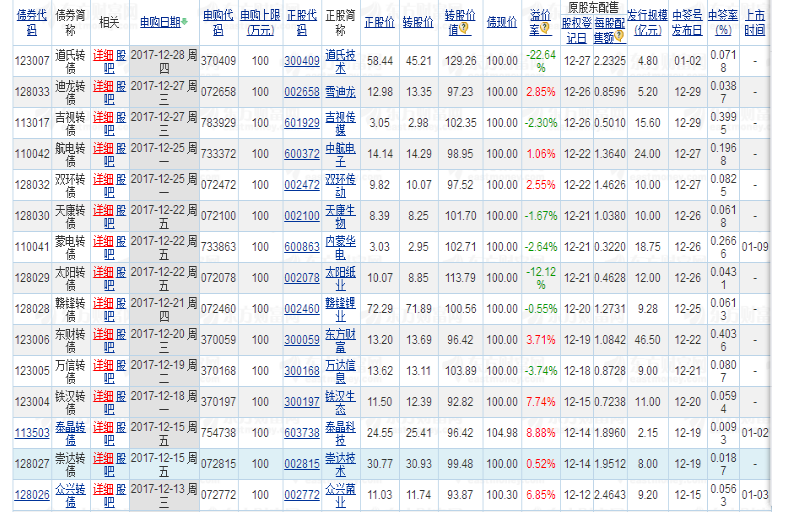Select allotment amount cell 2.4643
This screenshot has height=529, width=793.
[x=609, y=495]
